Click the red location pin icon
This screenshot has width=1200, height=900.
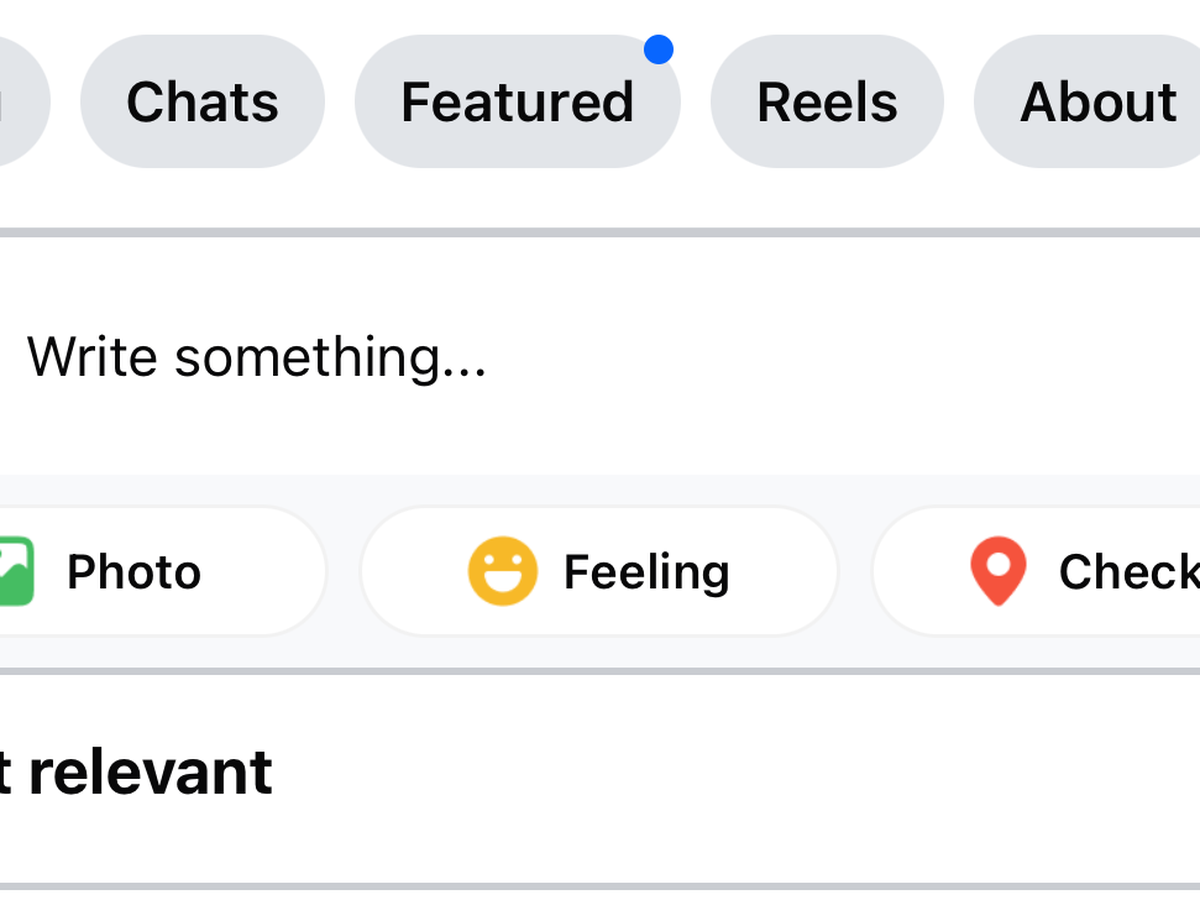tap(998, 572)
